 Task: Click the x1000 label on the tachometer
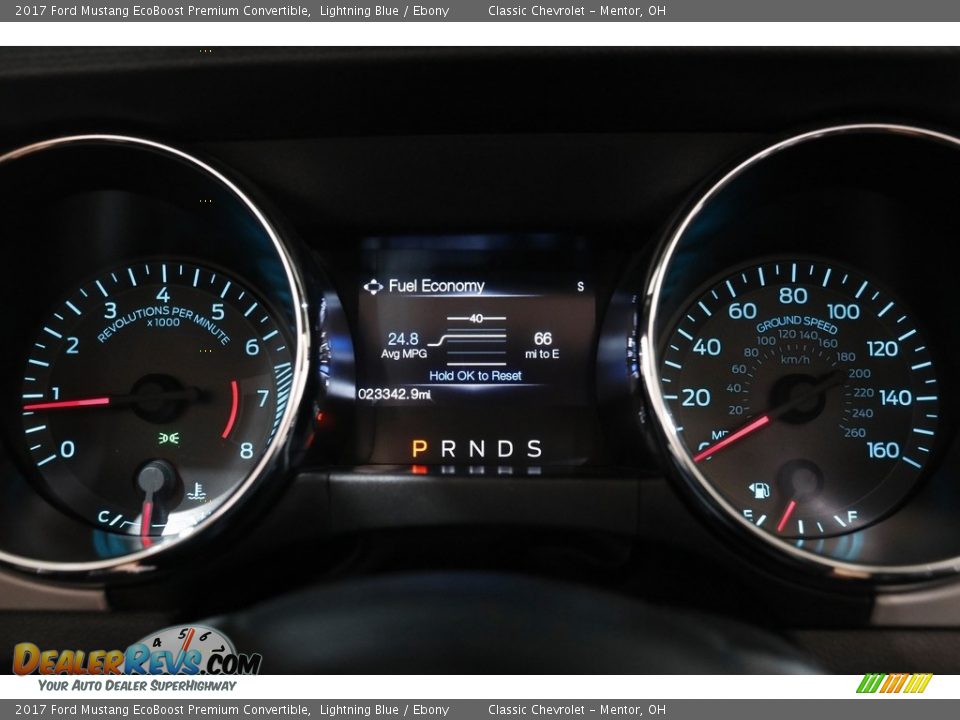163,322
